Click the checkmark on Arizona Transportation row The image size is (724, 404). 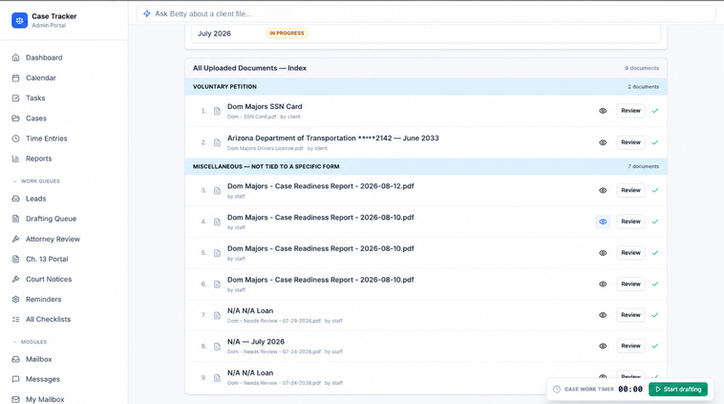coord(655,143)
